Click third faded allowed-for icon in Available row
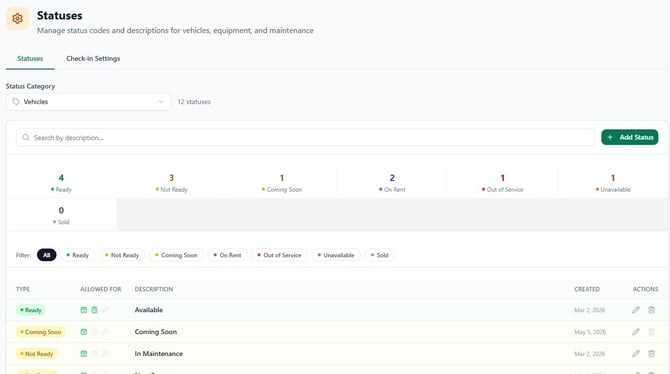 point(105,310)
